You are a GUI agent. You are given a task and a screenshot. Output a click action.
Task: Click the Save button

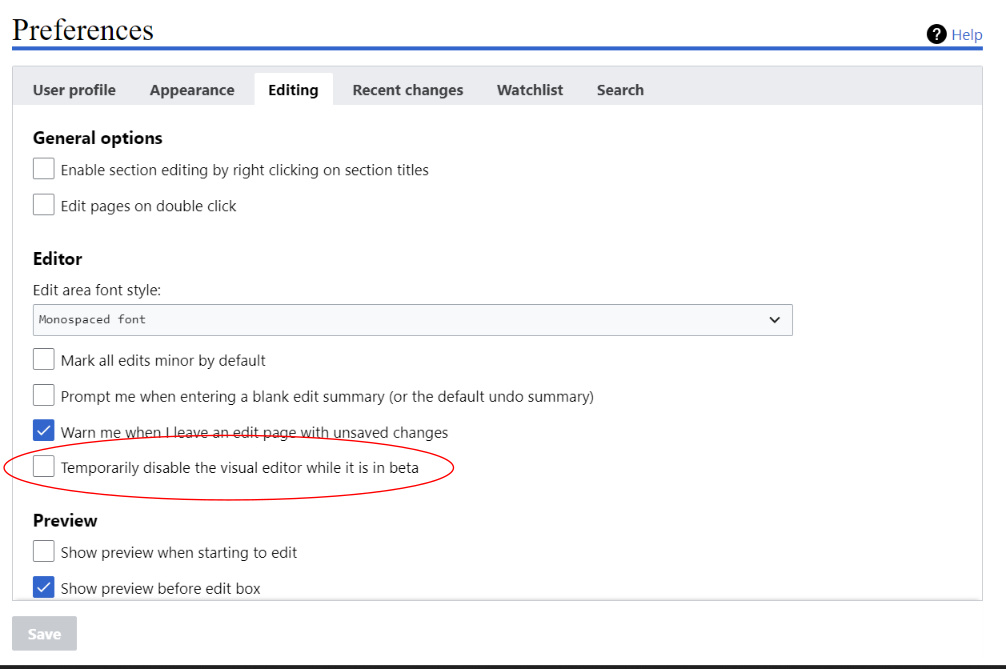coord(44,634)
